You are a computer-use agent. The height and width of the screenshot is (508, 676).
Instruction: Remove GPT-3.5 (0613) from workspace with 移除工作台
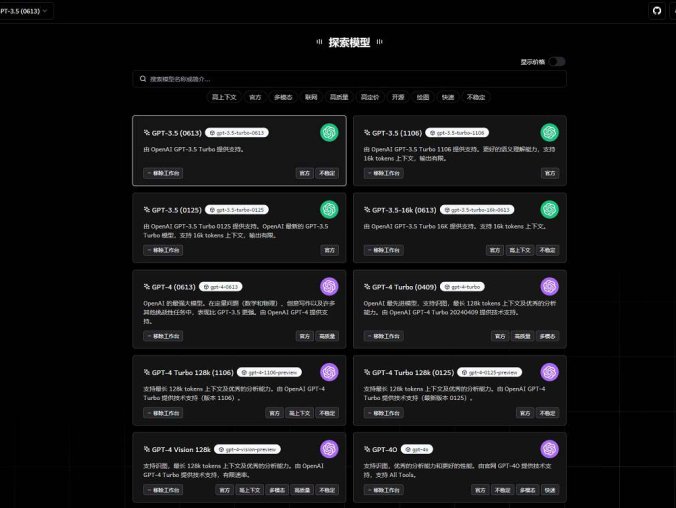click(x=163, y=173)
